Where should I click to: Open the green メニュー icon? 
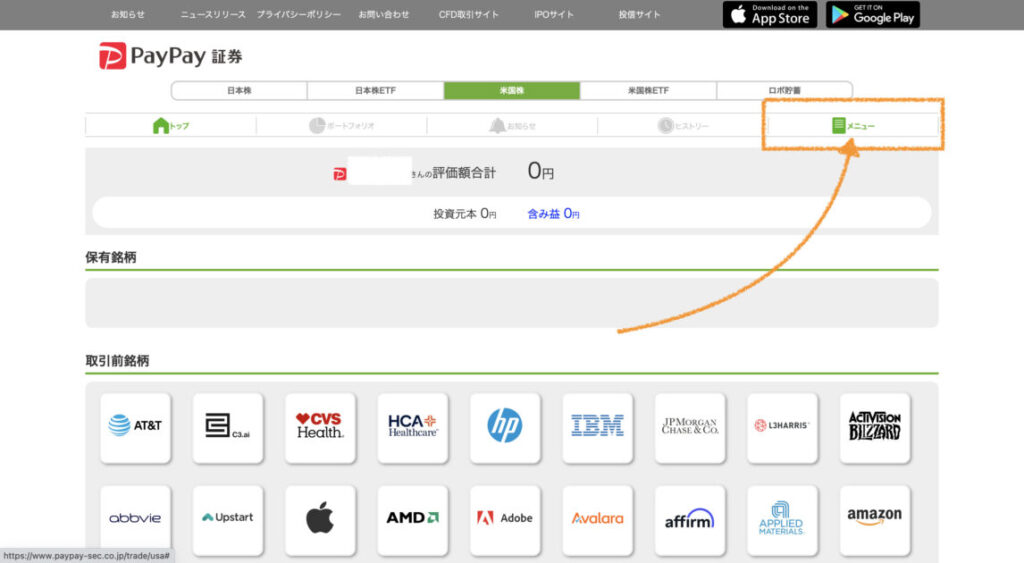[x=839, y=126]
